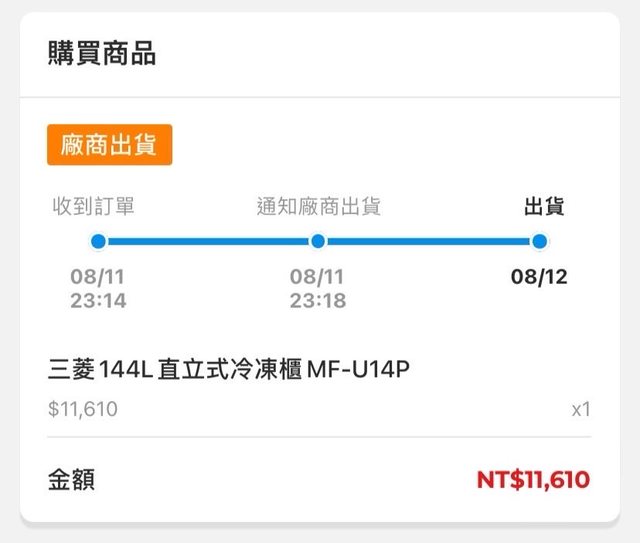Open product 三菱 144L 直立式冷凍櫃 MF-U14P
This screenshot has height=543, width=640.
(x=229, y=370)
